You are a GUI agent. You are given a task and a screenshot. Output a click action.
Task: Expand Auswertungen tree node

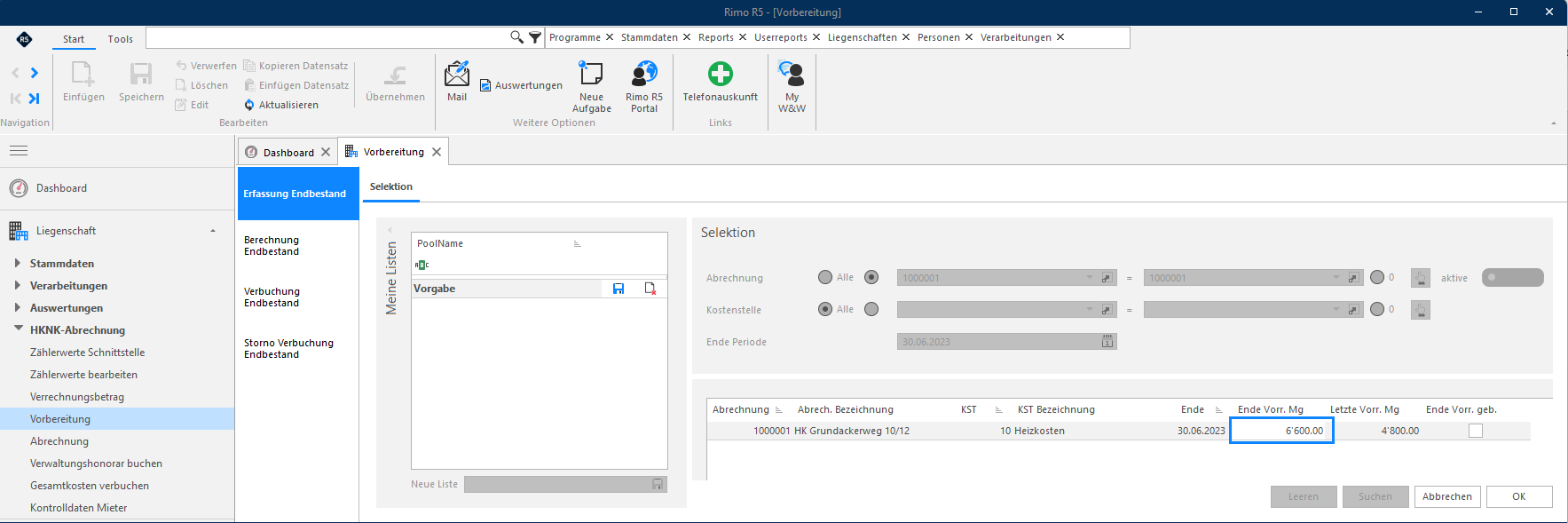18,307
